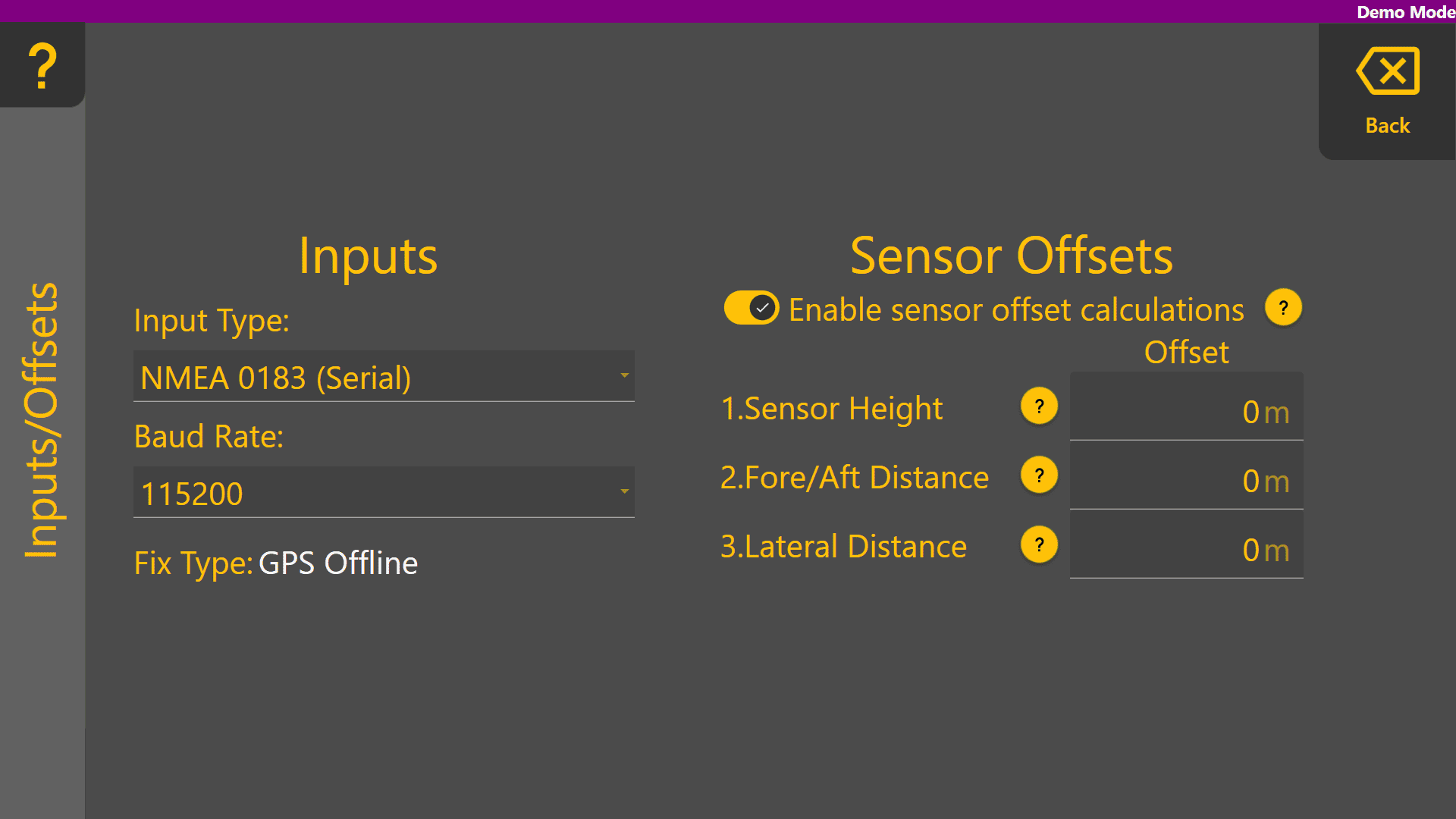This screenshot has width=1456, height=819.
Task: Click the Sensor Height offset field
Action: coord(1186,409)
